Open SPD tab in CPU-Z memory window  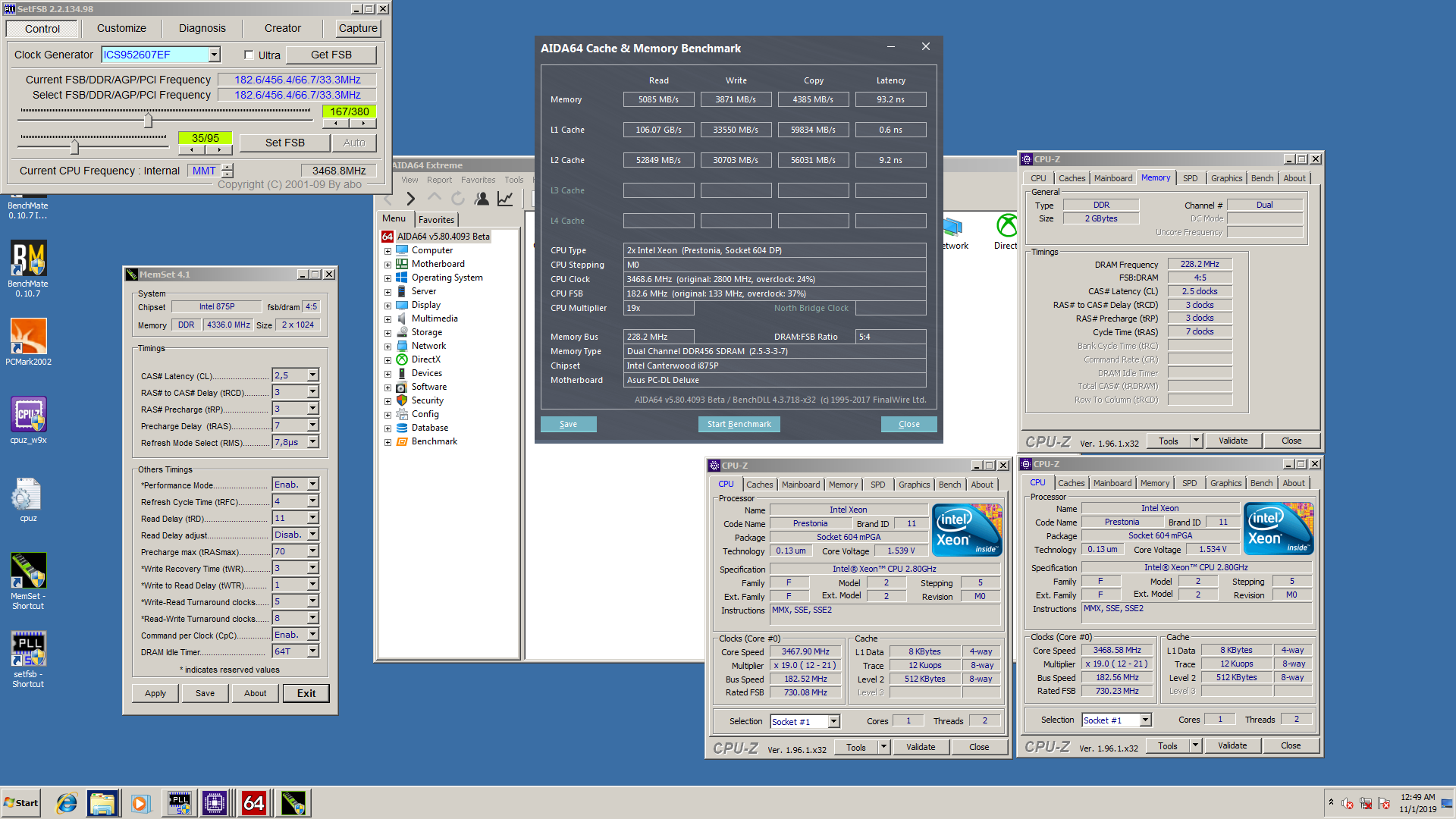[1190, 178]
